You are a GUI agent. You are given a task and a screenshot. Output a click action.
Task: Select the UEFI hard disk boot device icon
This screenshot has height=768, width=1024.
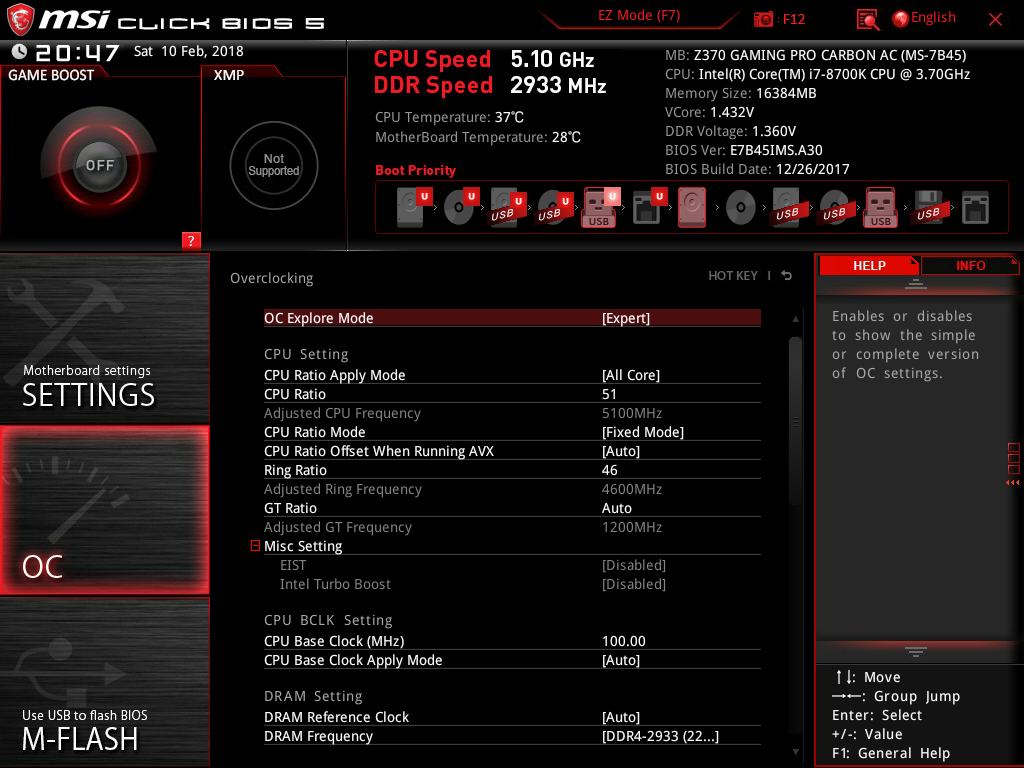click(x=414, y=207)
